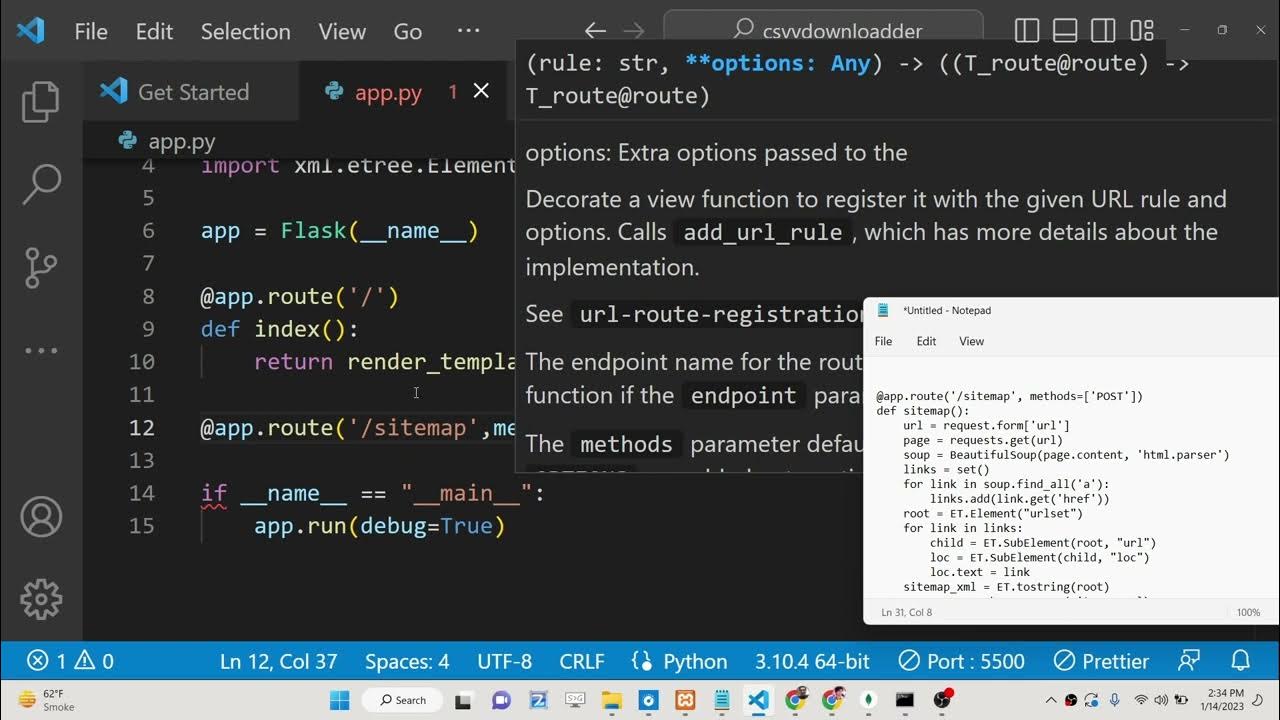The height and width of the screenshot is (720, 1280).
Task: Click the notifications bell in status bar
Action: (x=1240, y=661)
